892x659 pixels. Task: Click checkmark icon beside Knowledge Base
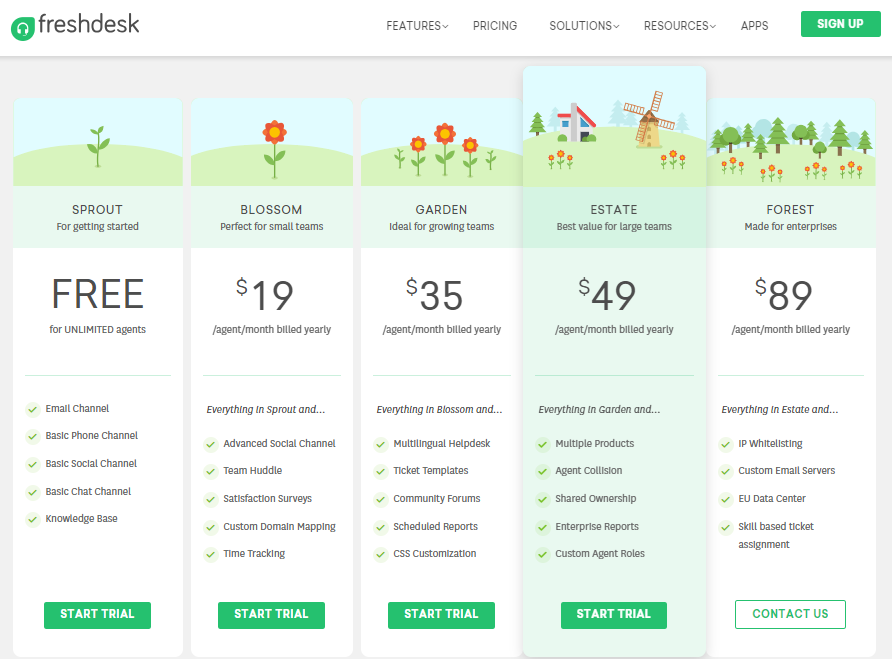pos(32,520)
